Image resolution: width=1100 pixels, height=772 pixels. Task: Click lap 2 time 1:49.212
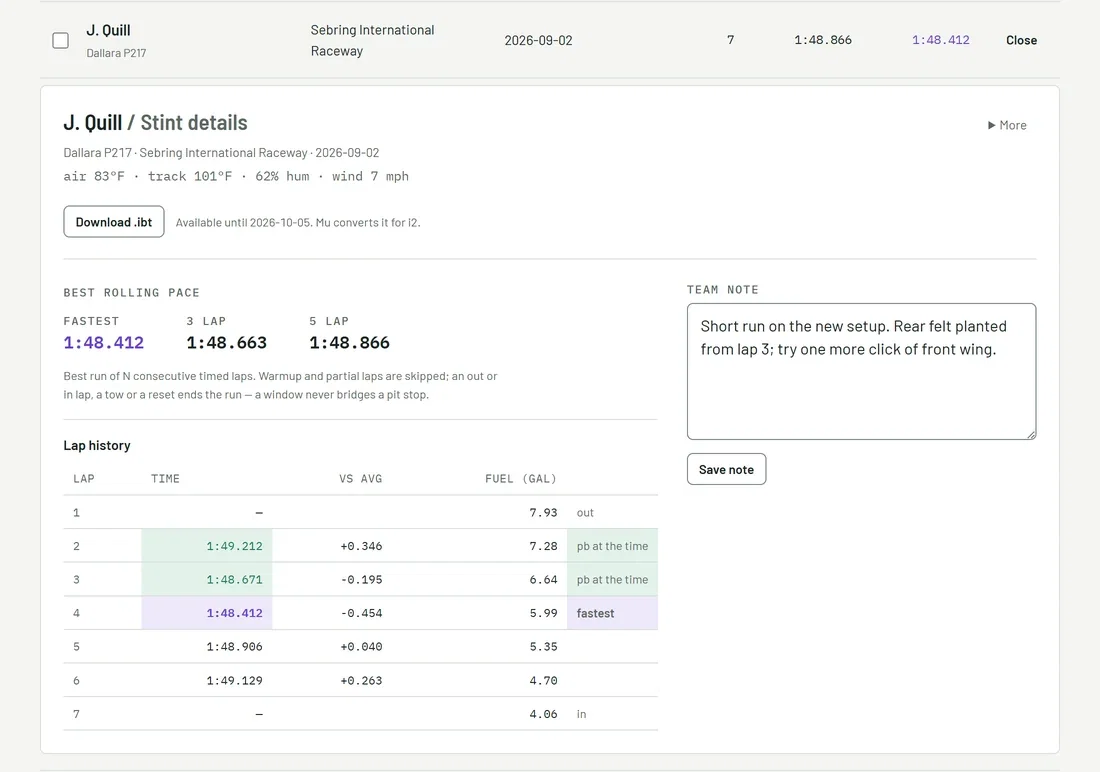234,546
